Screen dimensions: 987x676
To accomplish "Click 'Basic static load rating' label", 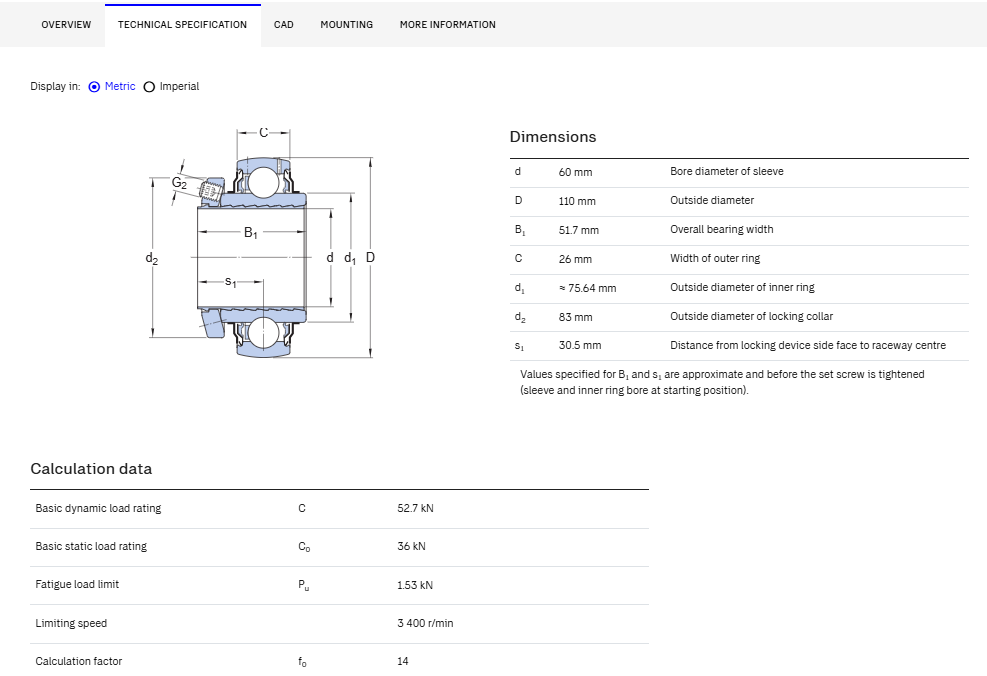I will [91, 546].
